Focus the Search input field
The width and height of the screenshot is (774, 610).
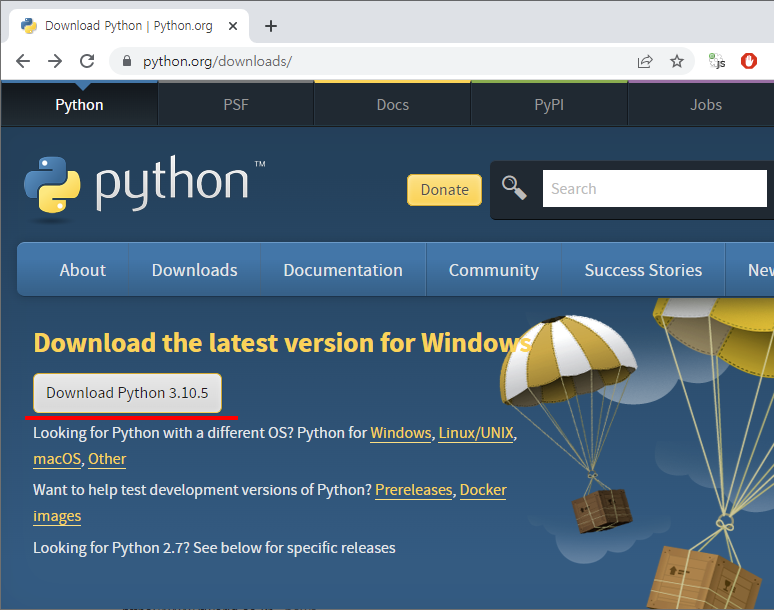(x=655, y=189)
